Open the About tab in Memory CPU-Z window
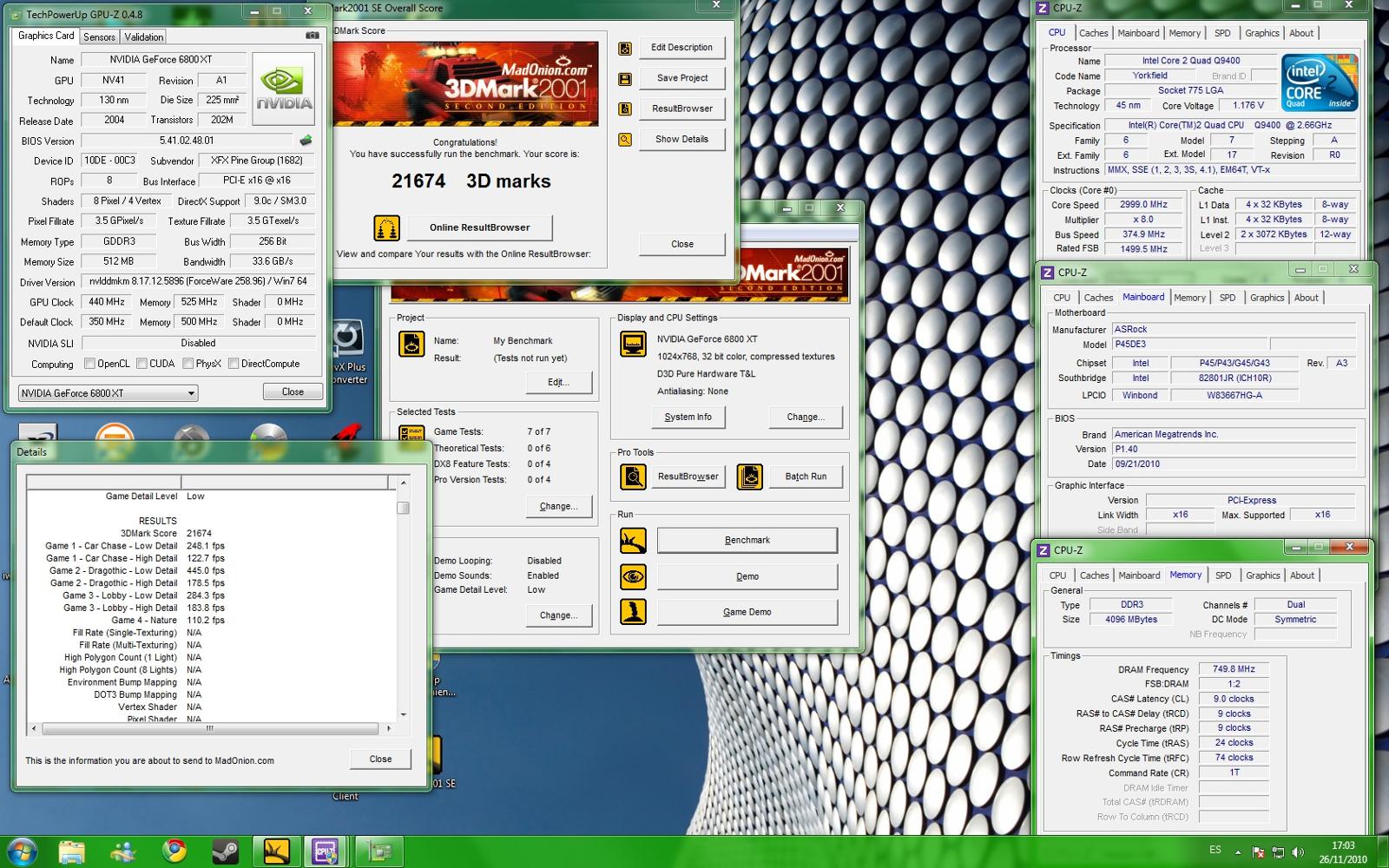Viewport: 1389px width, 868px height. [1301, 575]
